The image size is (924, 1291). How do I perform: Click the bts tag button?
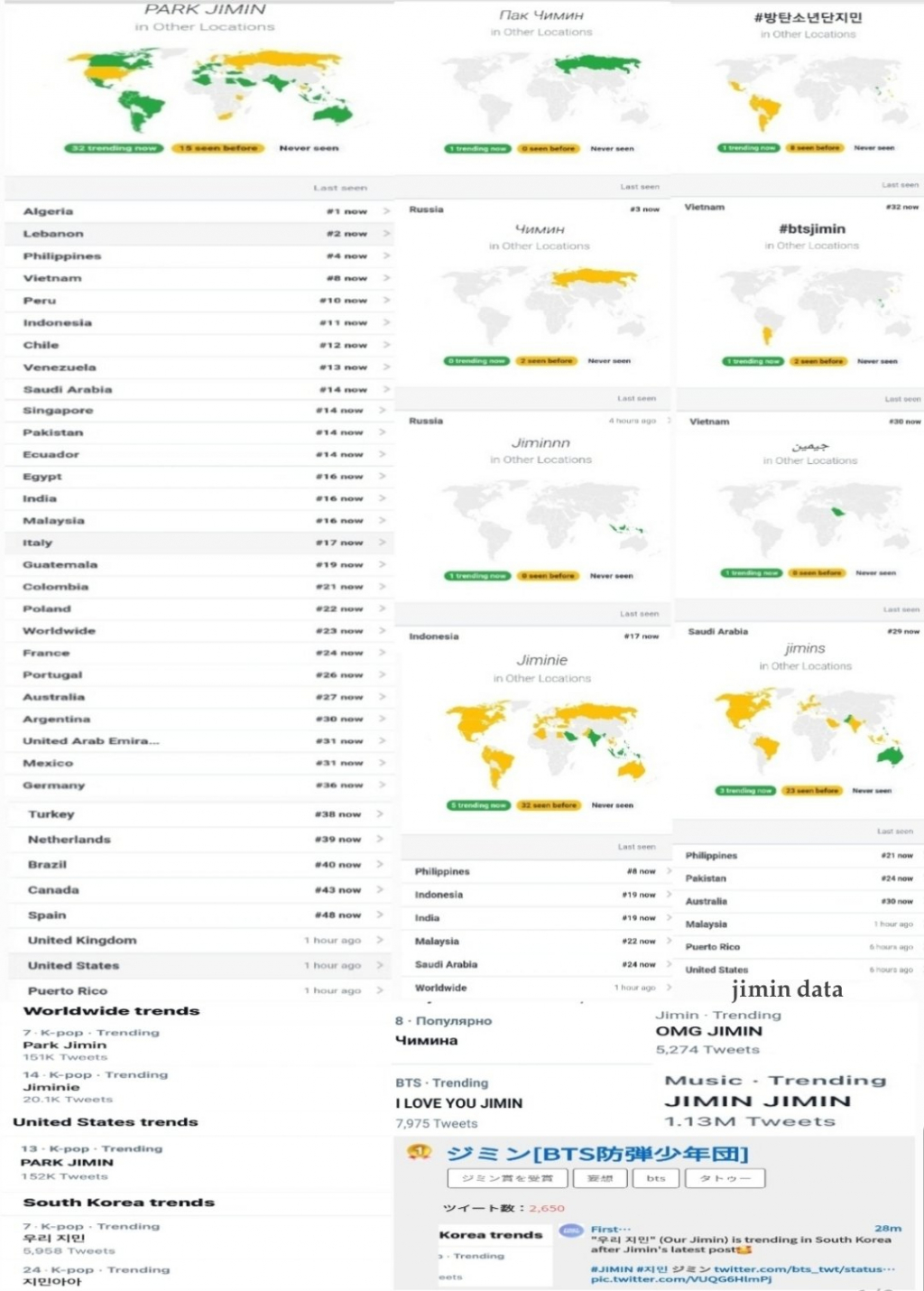(656, 1178)
